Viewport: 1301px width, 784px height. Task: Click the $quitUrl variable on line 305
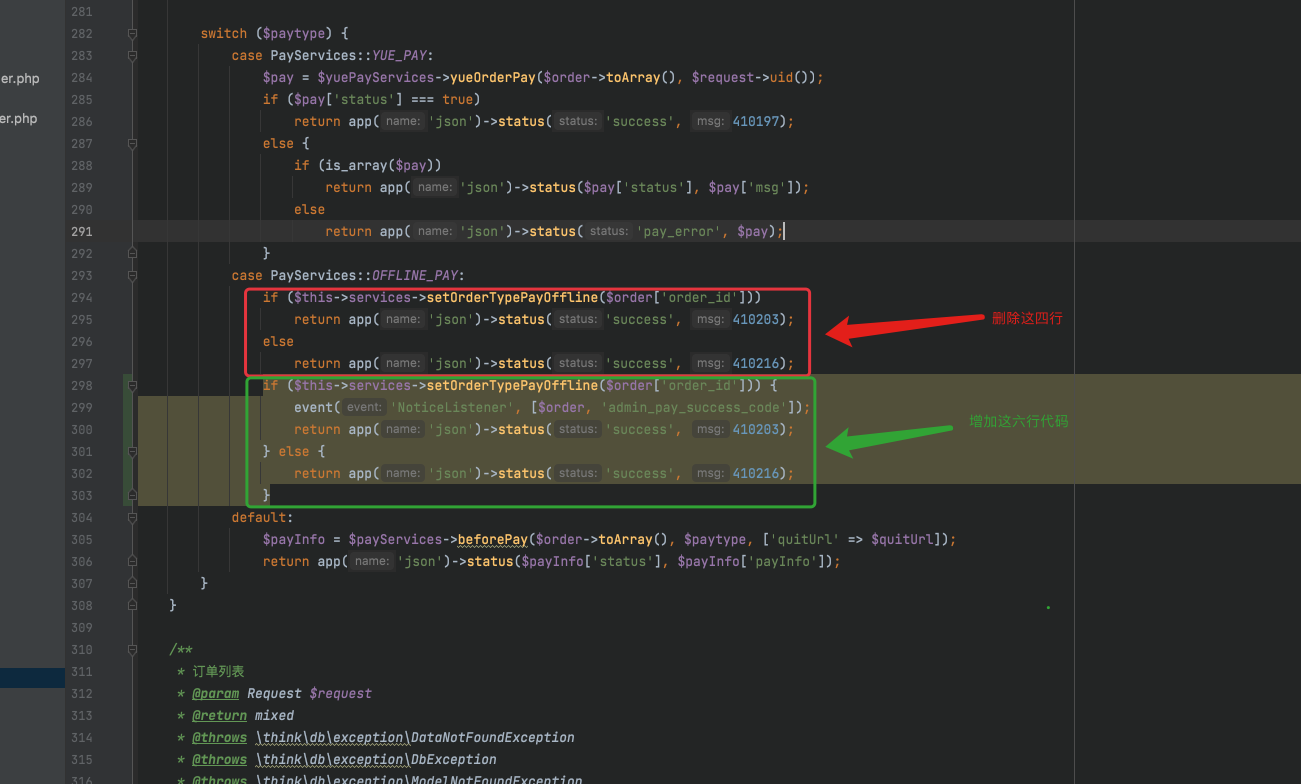pos(902,540)
